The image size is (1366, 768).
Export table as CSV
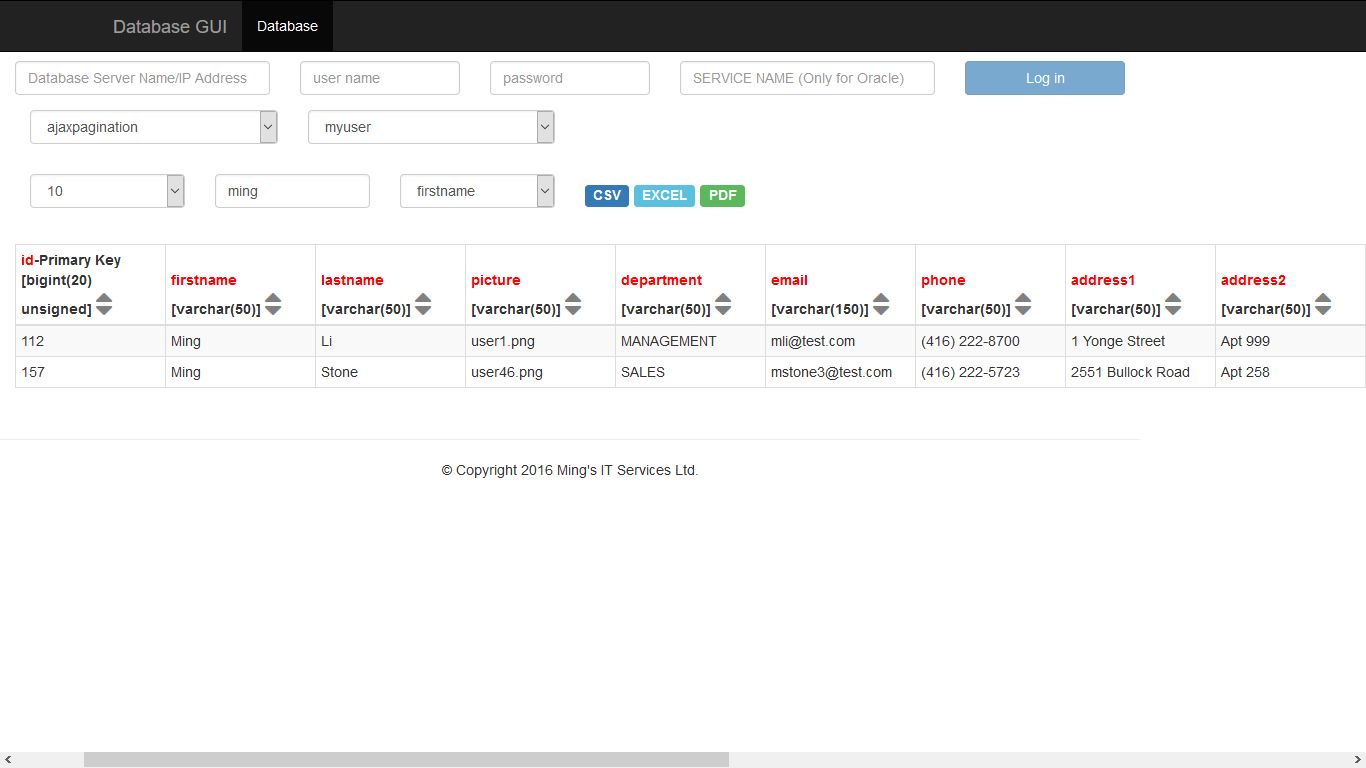607,195
